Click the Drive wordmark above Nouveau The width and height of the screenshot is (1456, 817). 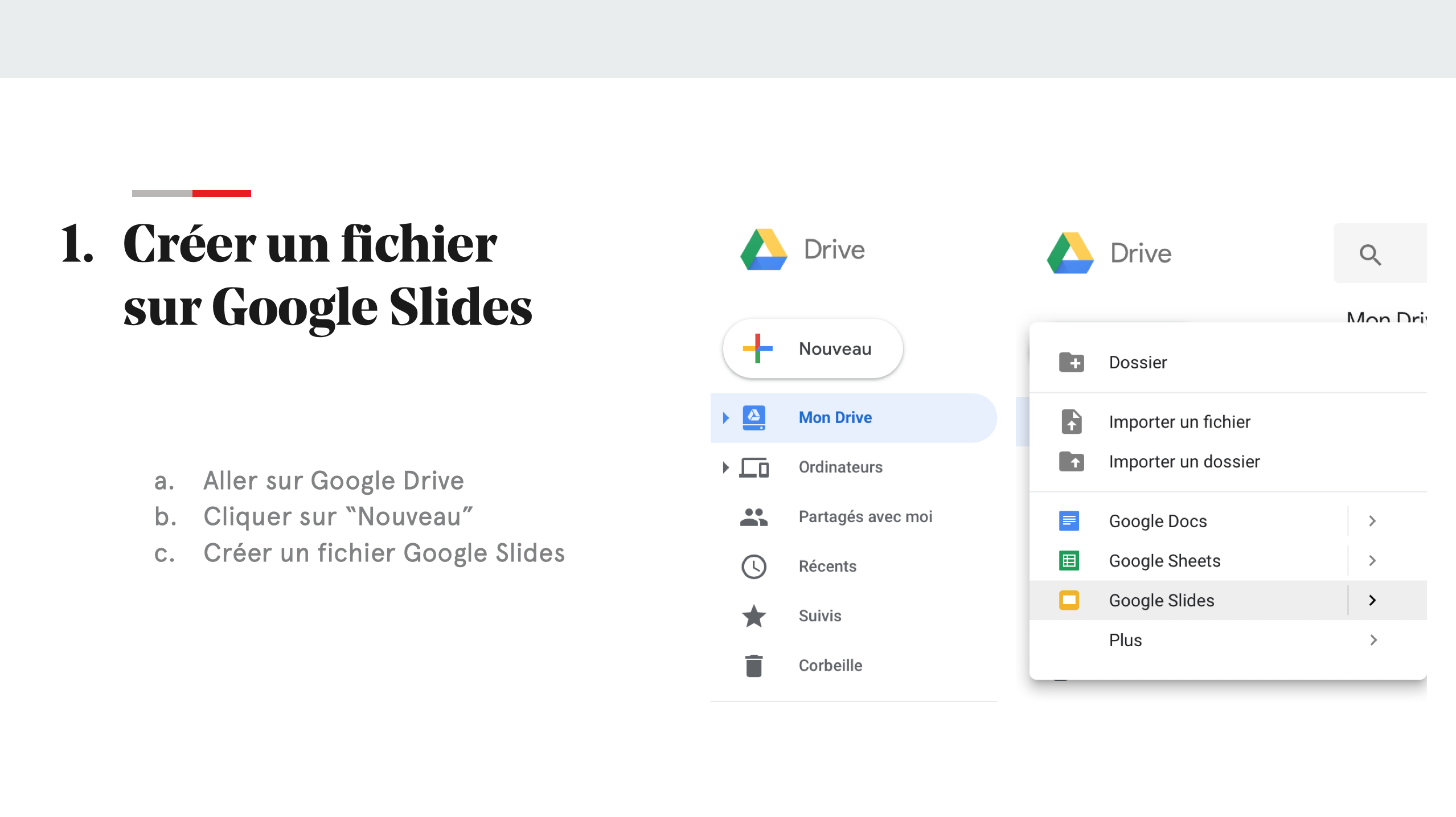pos(834,250)
